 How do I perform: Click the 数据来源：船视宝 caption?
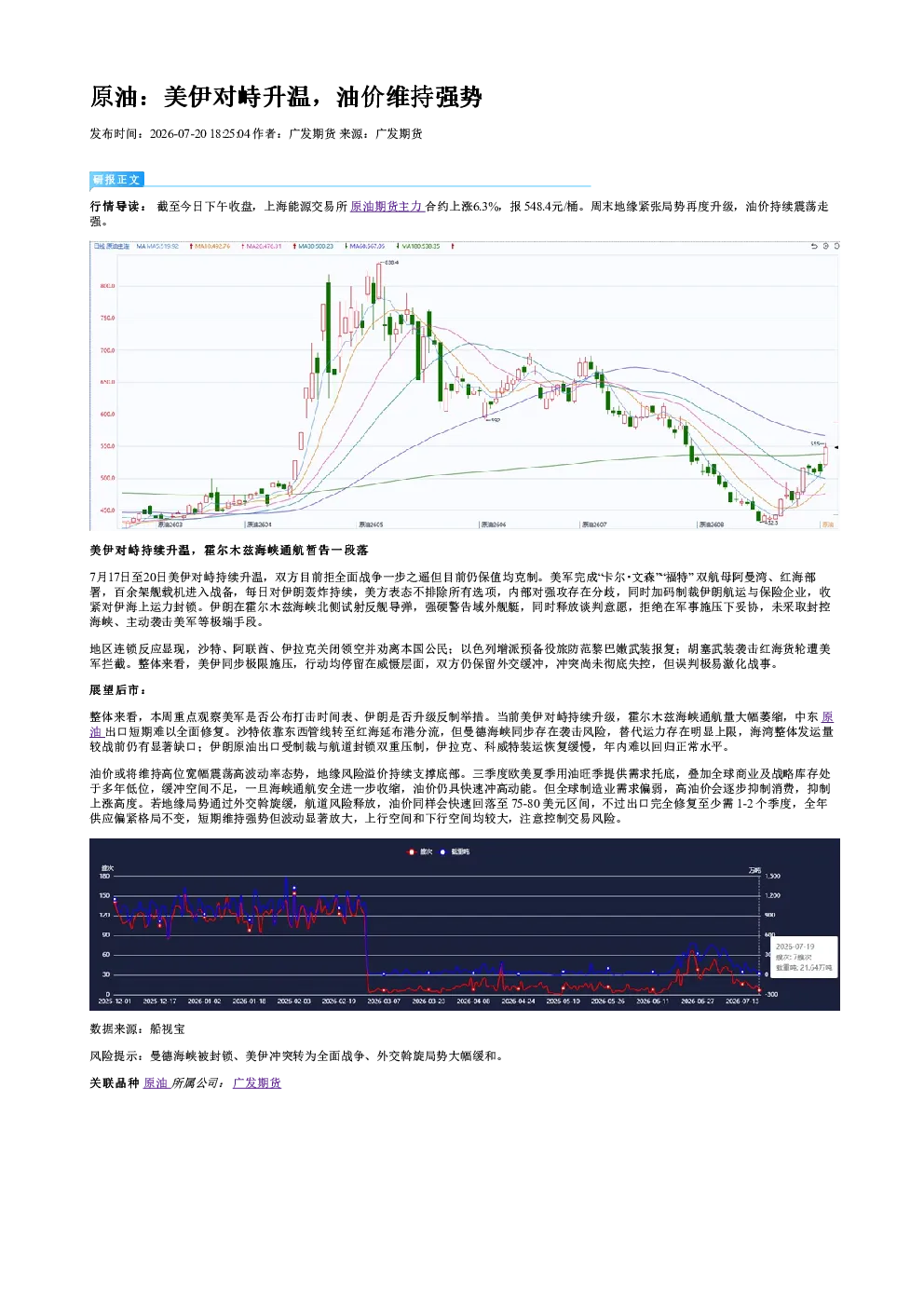click(137, 1029)
